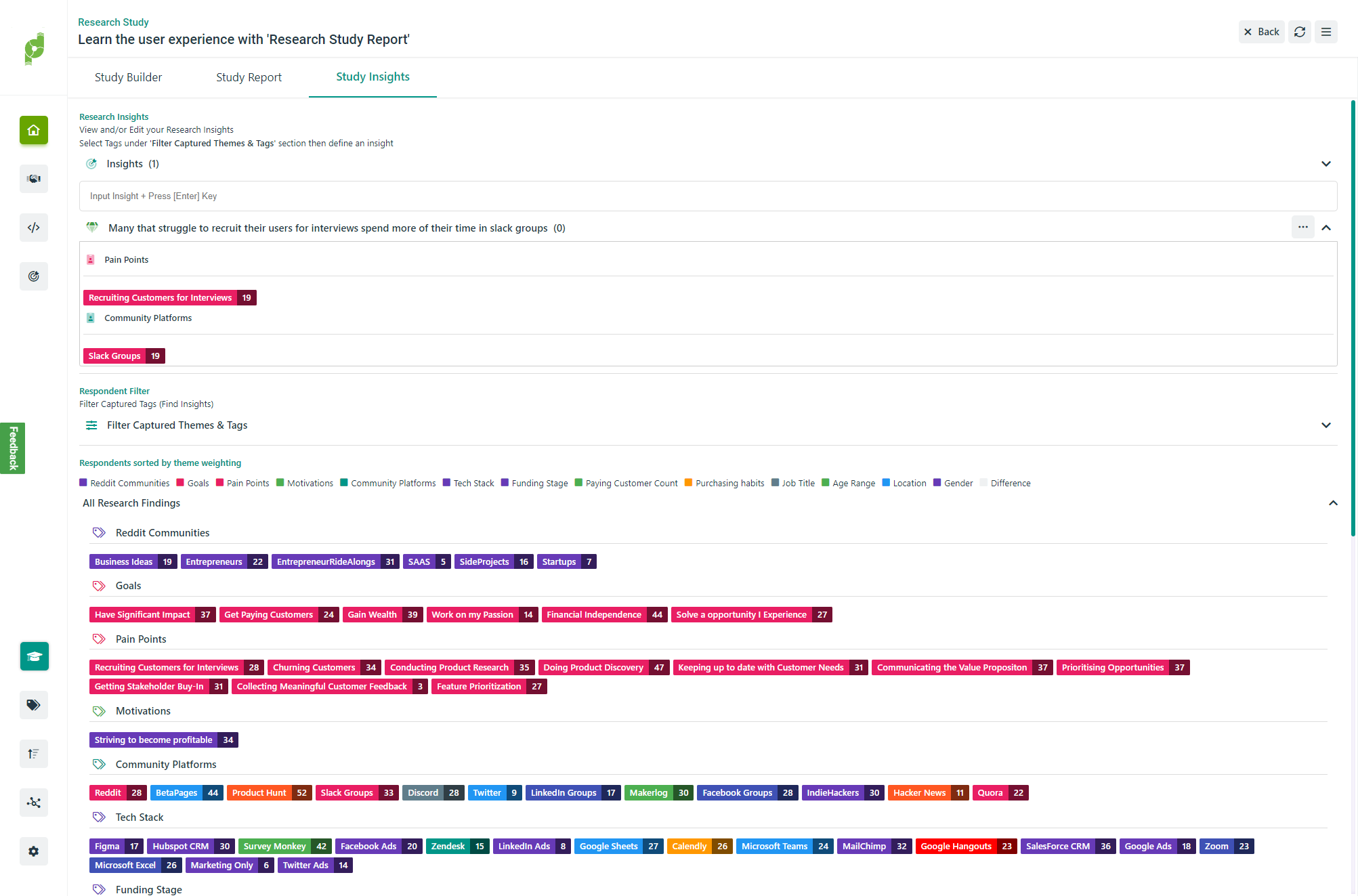The width and height of the screenshot is (1358, 896).
Task: Switch to the Study Report tab
Action: tap(249, 77)
